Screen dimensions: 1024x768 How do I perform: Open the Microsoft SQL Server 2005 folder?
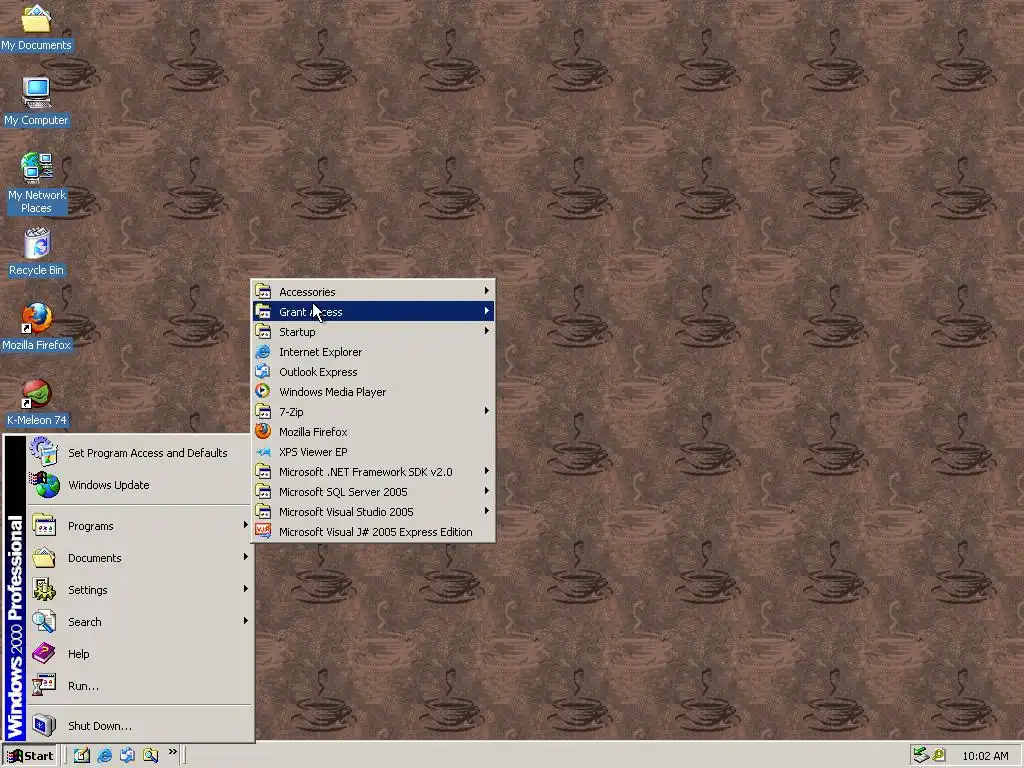[x=374, y=492]
